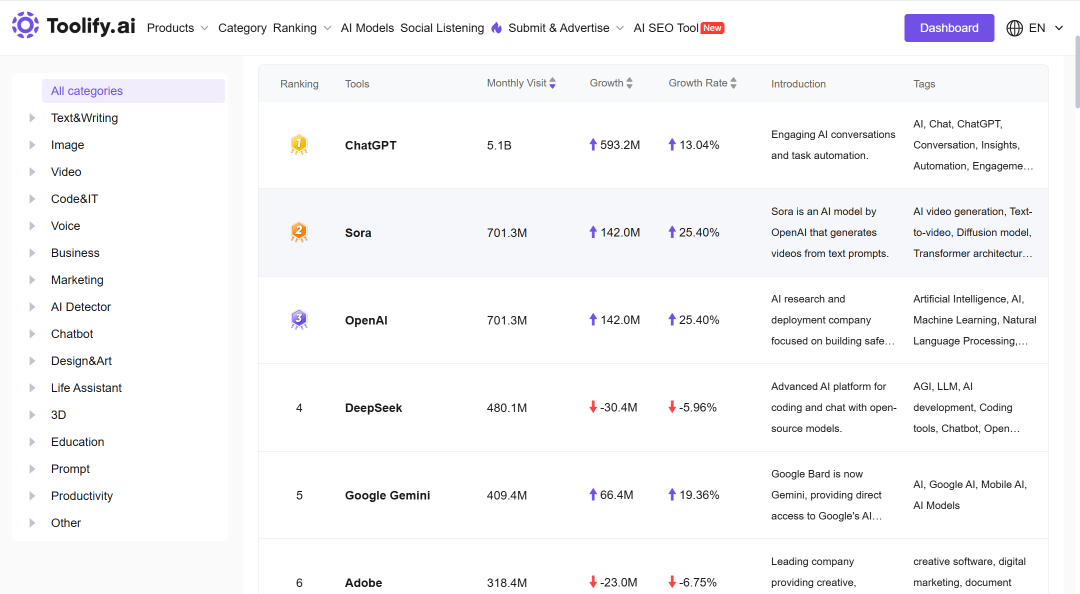Open the Submit & Advertise dropdown chevron
Viewport: 1080px width, 594px height.
tap(620, 28)
